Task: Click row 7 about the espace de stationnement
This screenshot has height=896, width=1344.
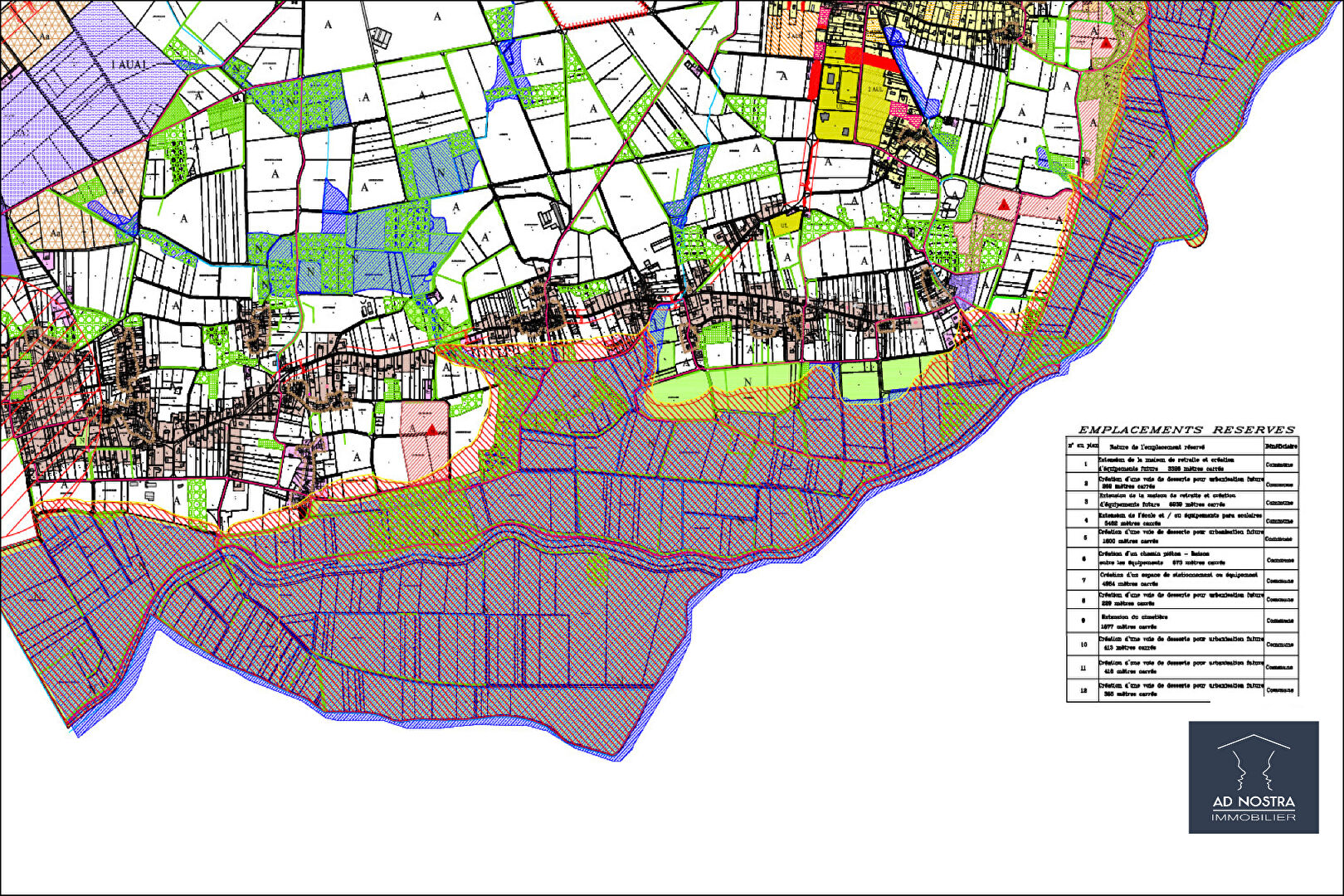Action: (x=1178, y=578)
